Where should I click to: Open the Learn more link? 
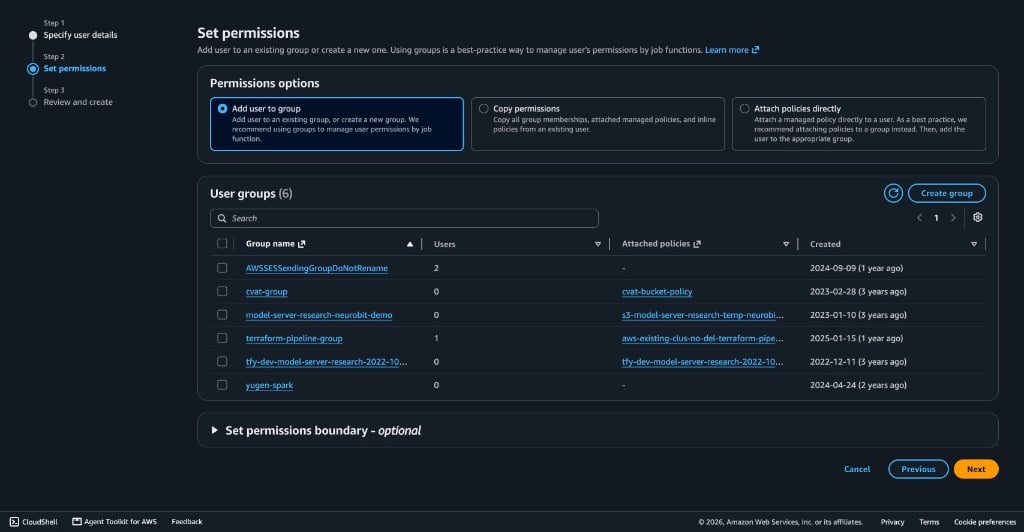(727, 50)
